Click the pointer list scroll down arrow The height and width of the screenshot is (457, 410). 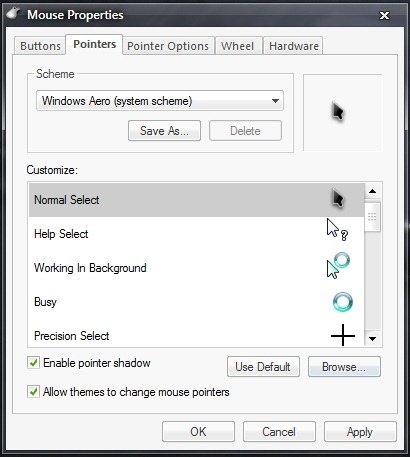click(x=372, y=339)
